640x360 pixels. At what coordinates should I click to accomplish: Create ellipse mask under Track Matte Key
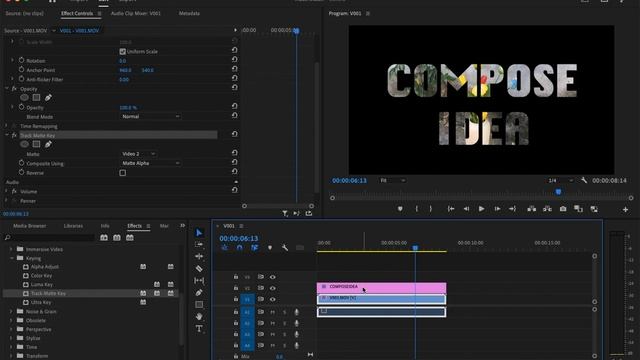click(24, 144)
